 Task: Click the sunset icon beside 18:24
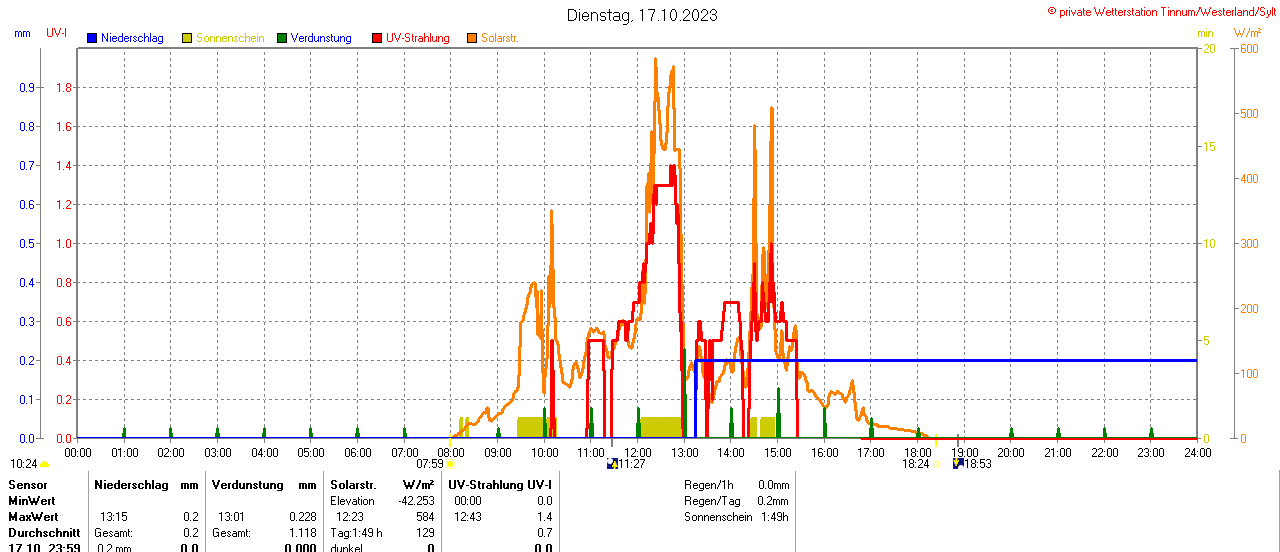pyautogui.click(x=936, y=464)
